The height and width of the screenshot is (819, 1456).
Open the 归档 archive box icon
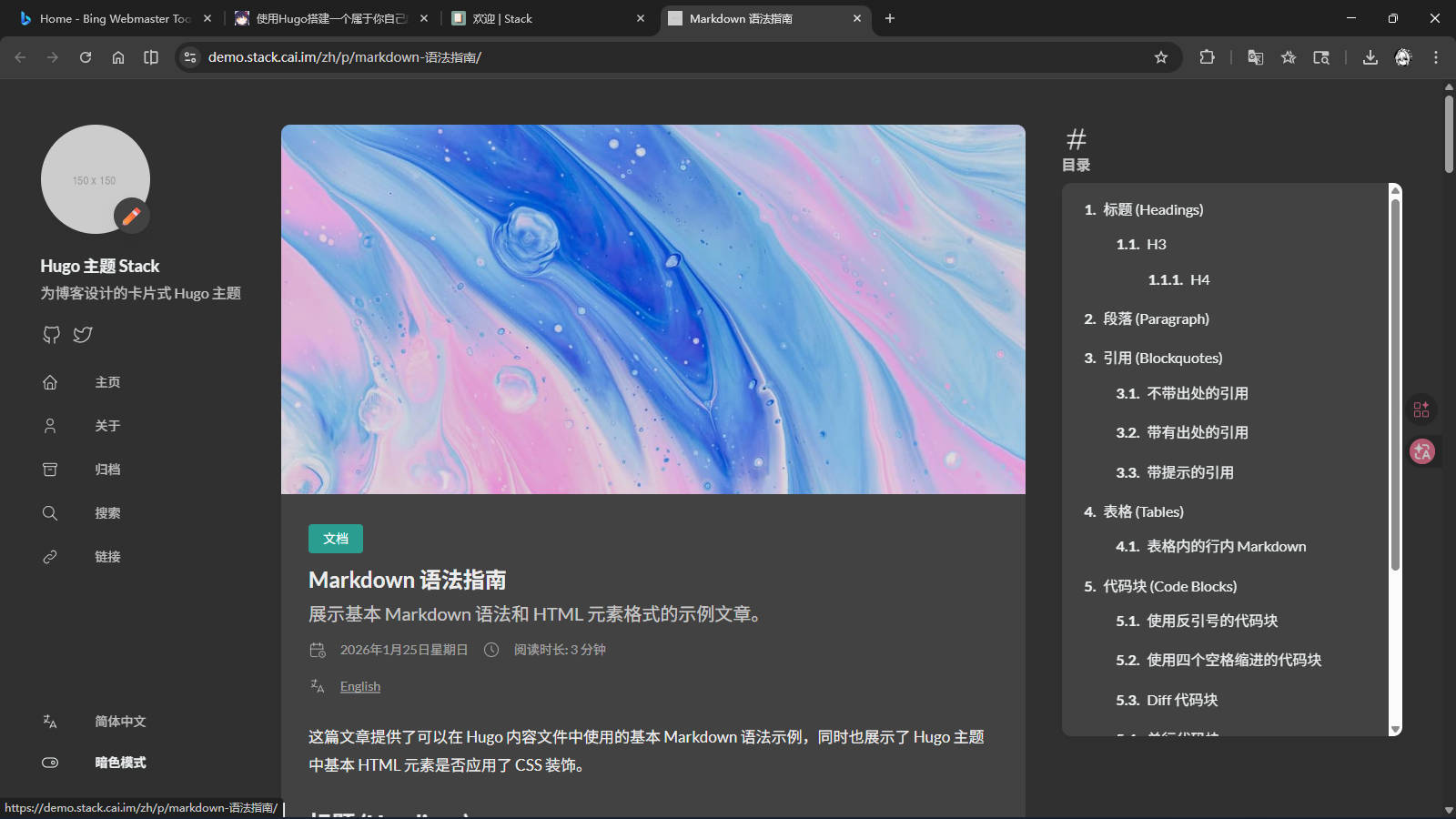coord(50,470)
